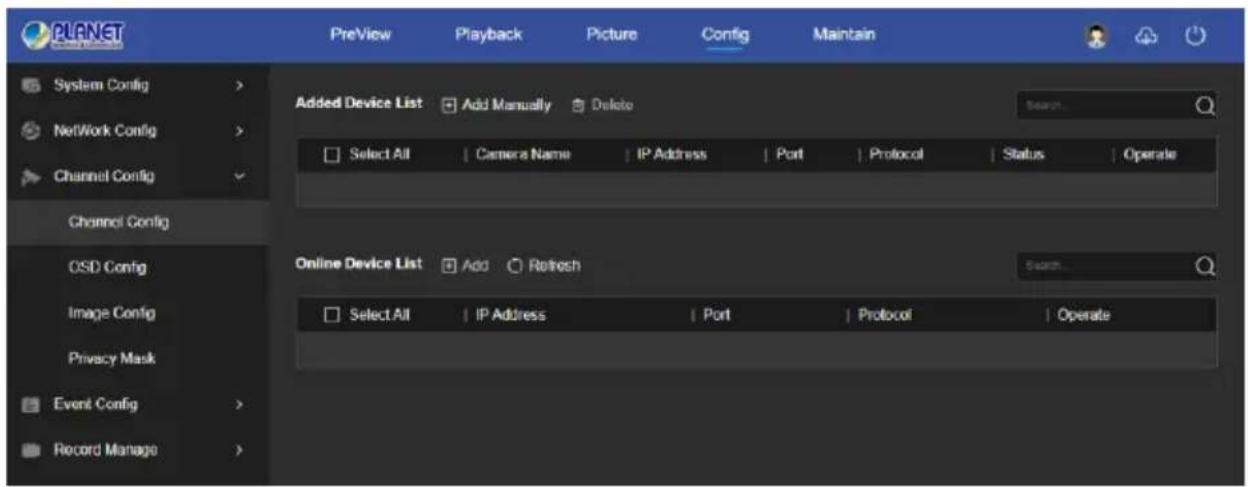
Task: Click the Added Device List search magnifier
Action: coord(1205,105)
